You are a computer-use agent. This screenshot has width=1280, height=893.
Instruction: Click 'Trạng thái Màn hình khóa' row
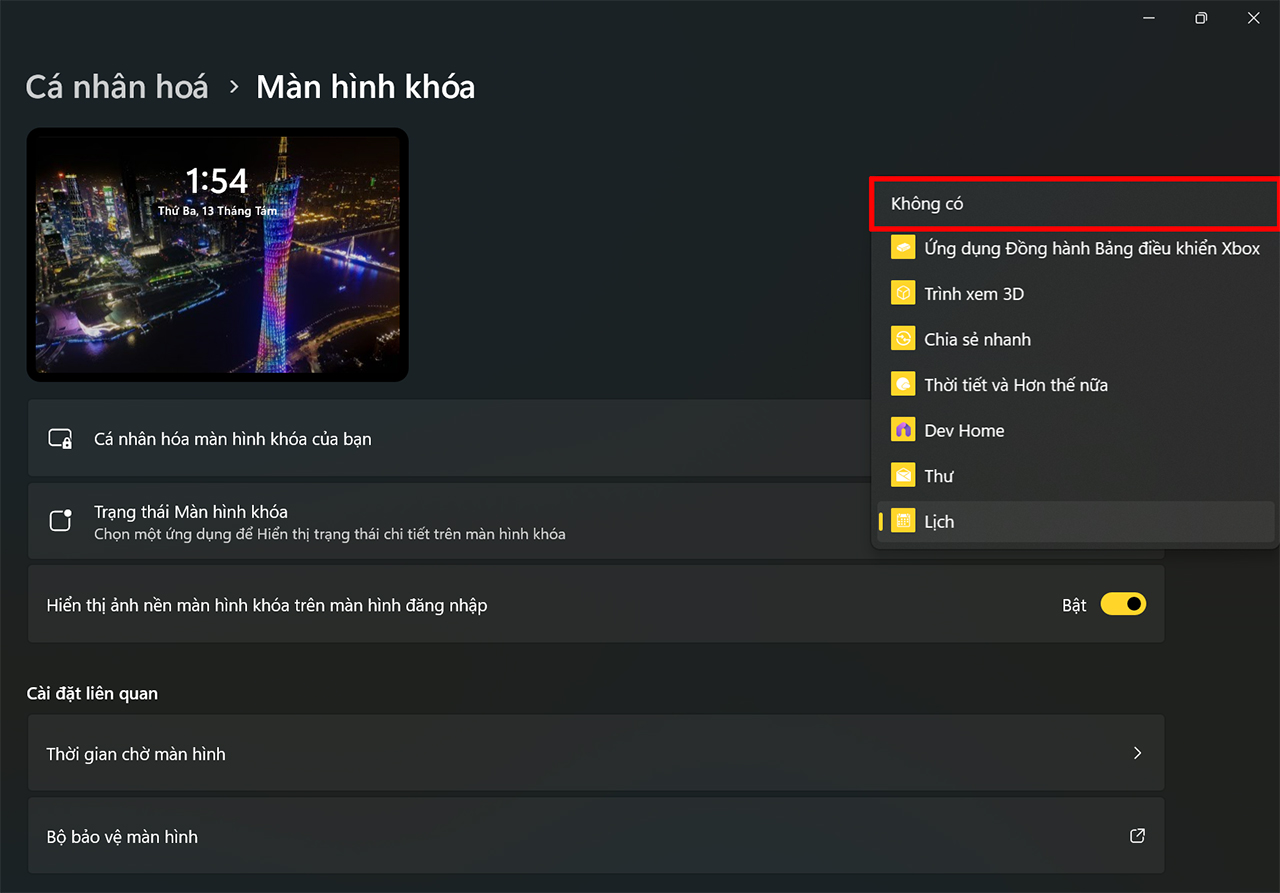(449, 521)
